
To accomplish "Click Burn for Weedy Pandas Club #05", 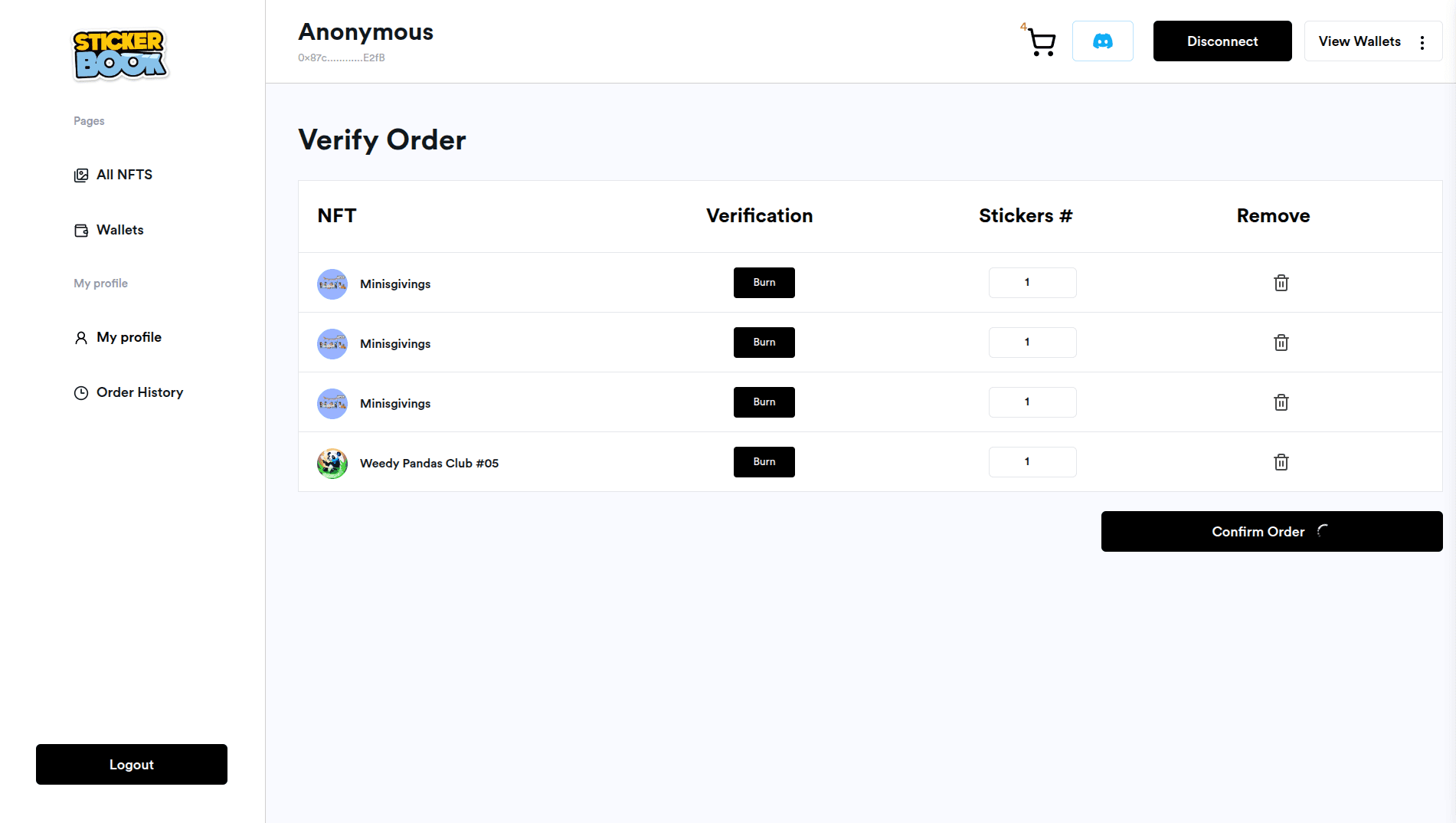I will 764,462.
